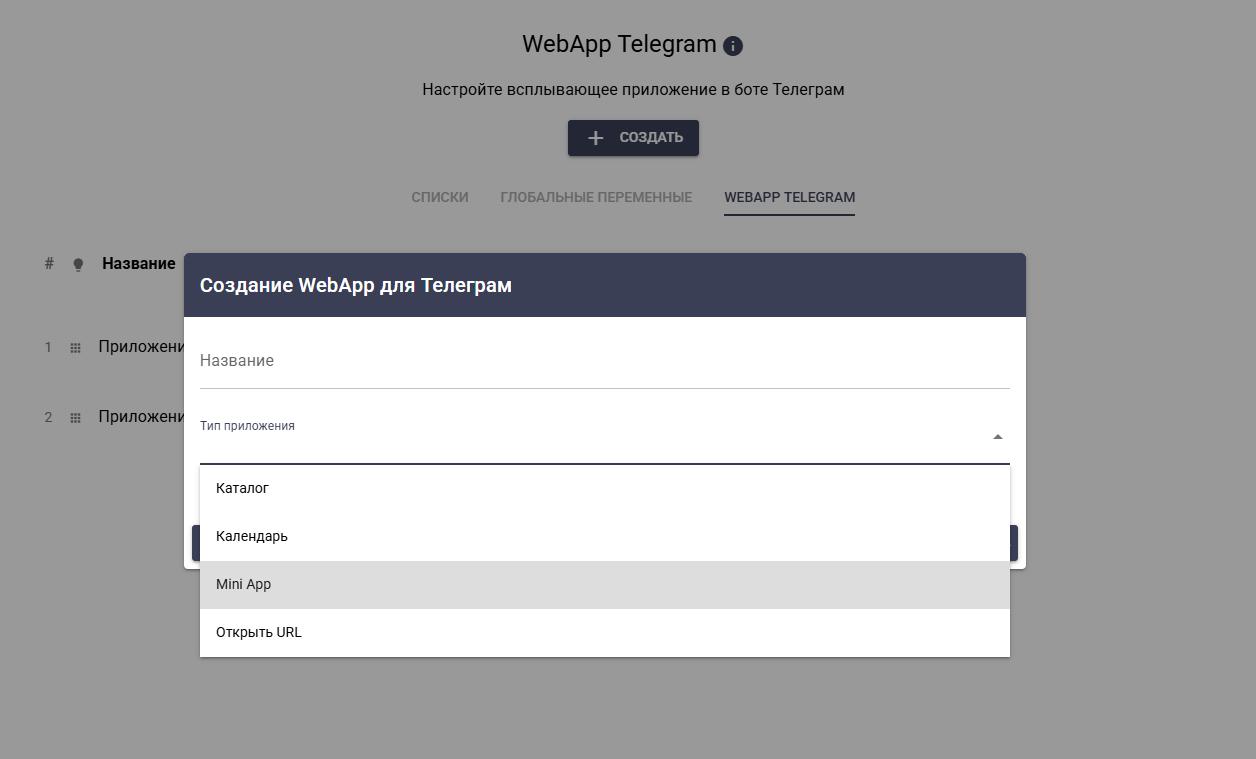Viewport: 1256px width, 759px height.
Task: Switch to the Списки tab
Action: [440, 197]
